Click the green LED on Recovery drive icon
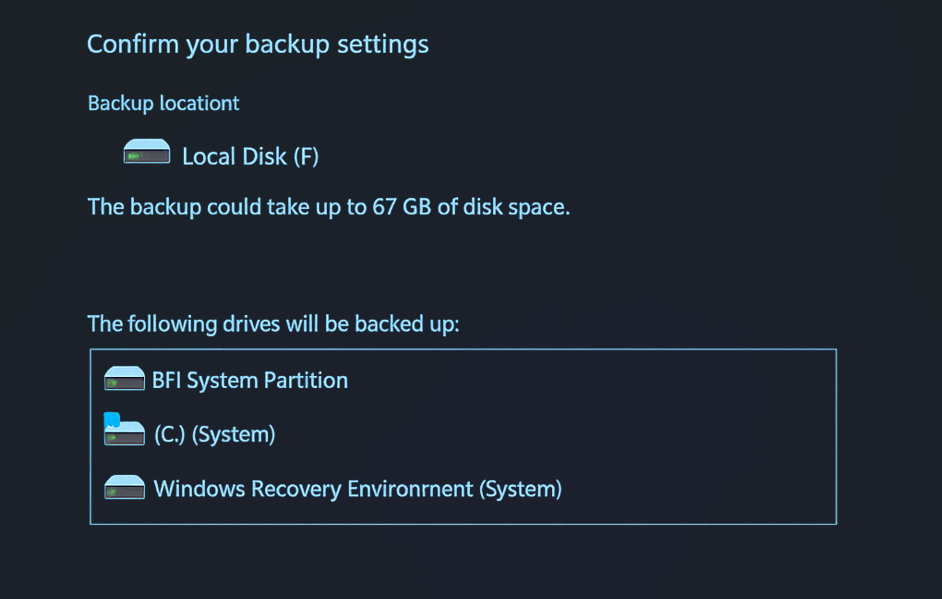The width and height of the screenshot is (942, 599). coord(113,492)
